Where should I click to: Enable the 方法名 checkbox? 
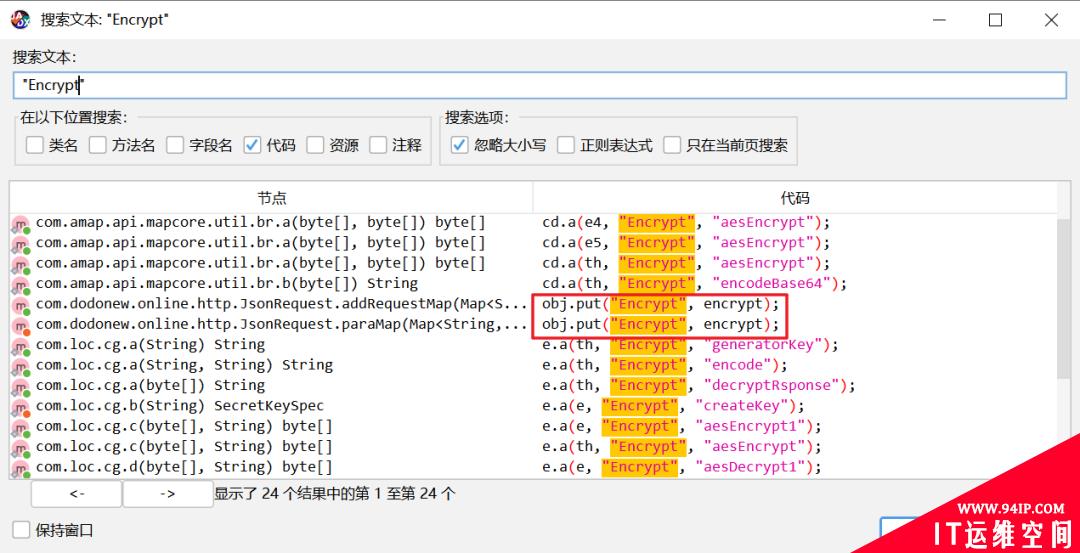point(97,145)
